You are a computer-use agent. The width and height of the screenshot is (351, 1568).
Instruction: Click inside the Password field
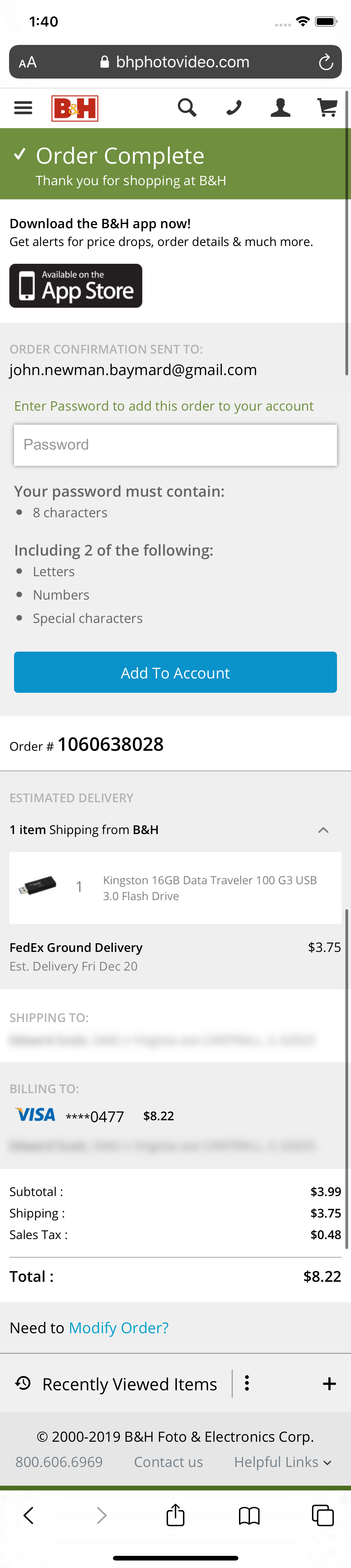click(175, 444)
